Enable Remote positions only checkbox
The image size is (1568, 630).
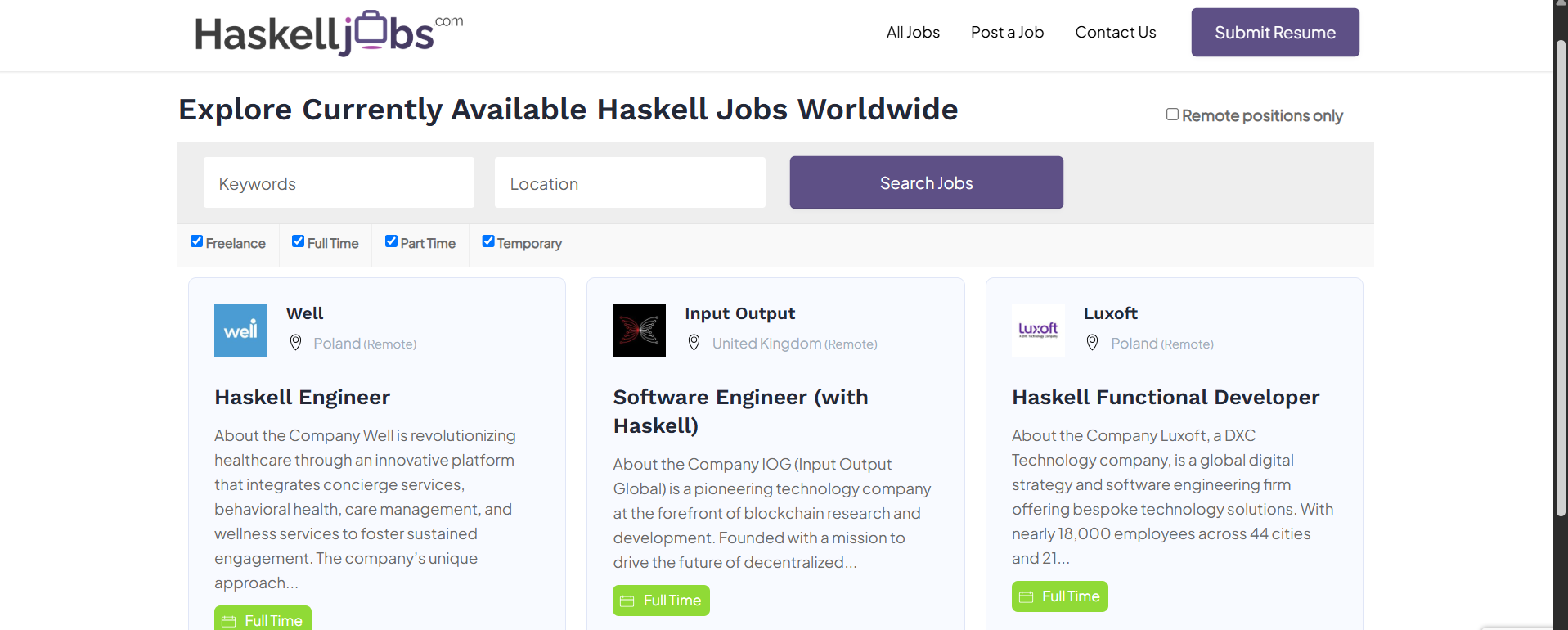click(1172, 115)
